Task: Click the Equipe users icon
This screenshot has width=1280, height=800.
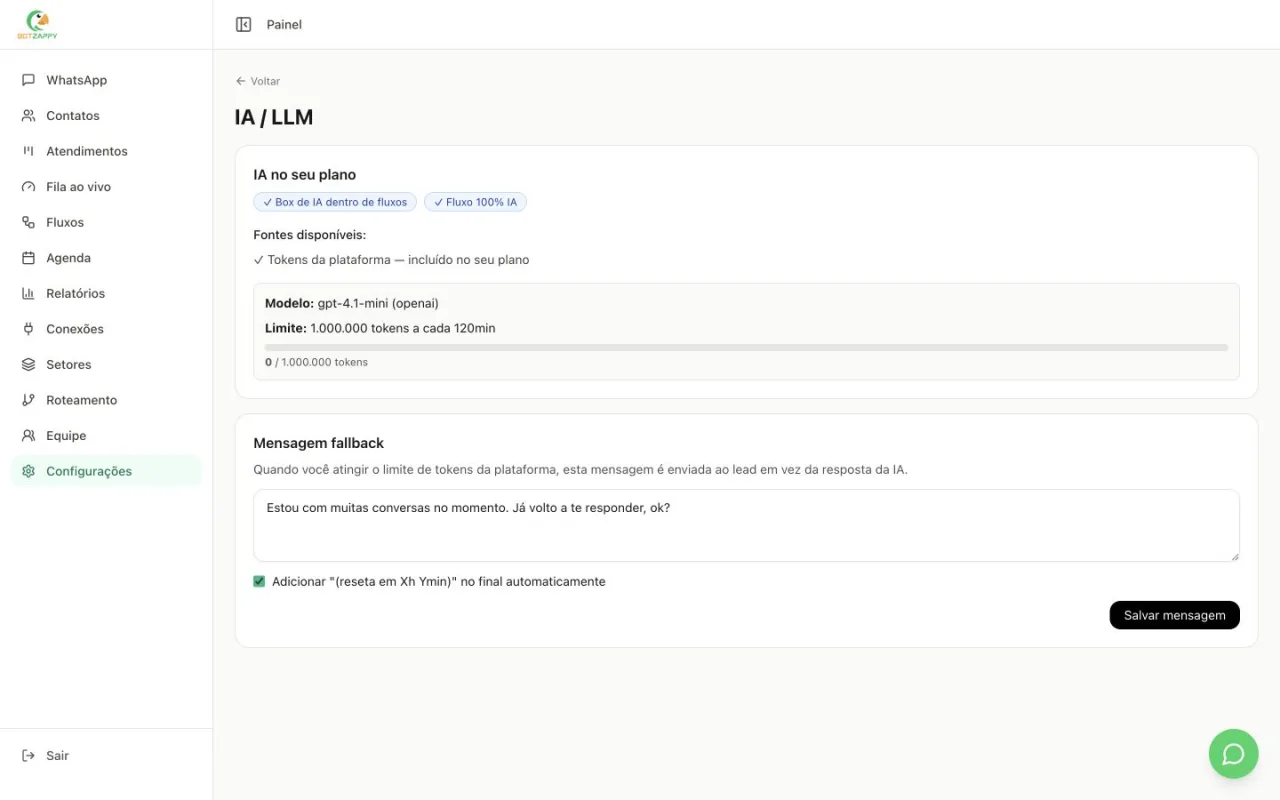Action: (x=28, y=436)
